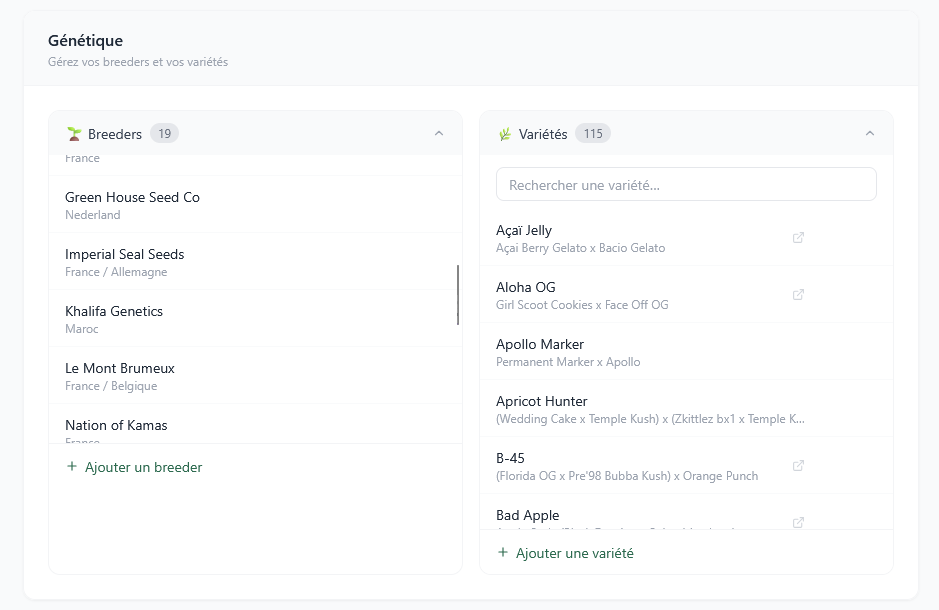Select Green House Seed Co breeder
The width and height of the screenshot is (939, 610).
[255, 205]
